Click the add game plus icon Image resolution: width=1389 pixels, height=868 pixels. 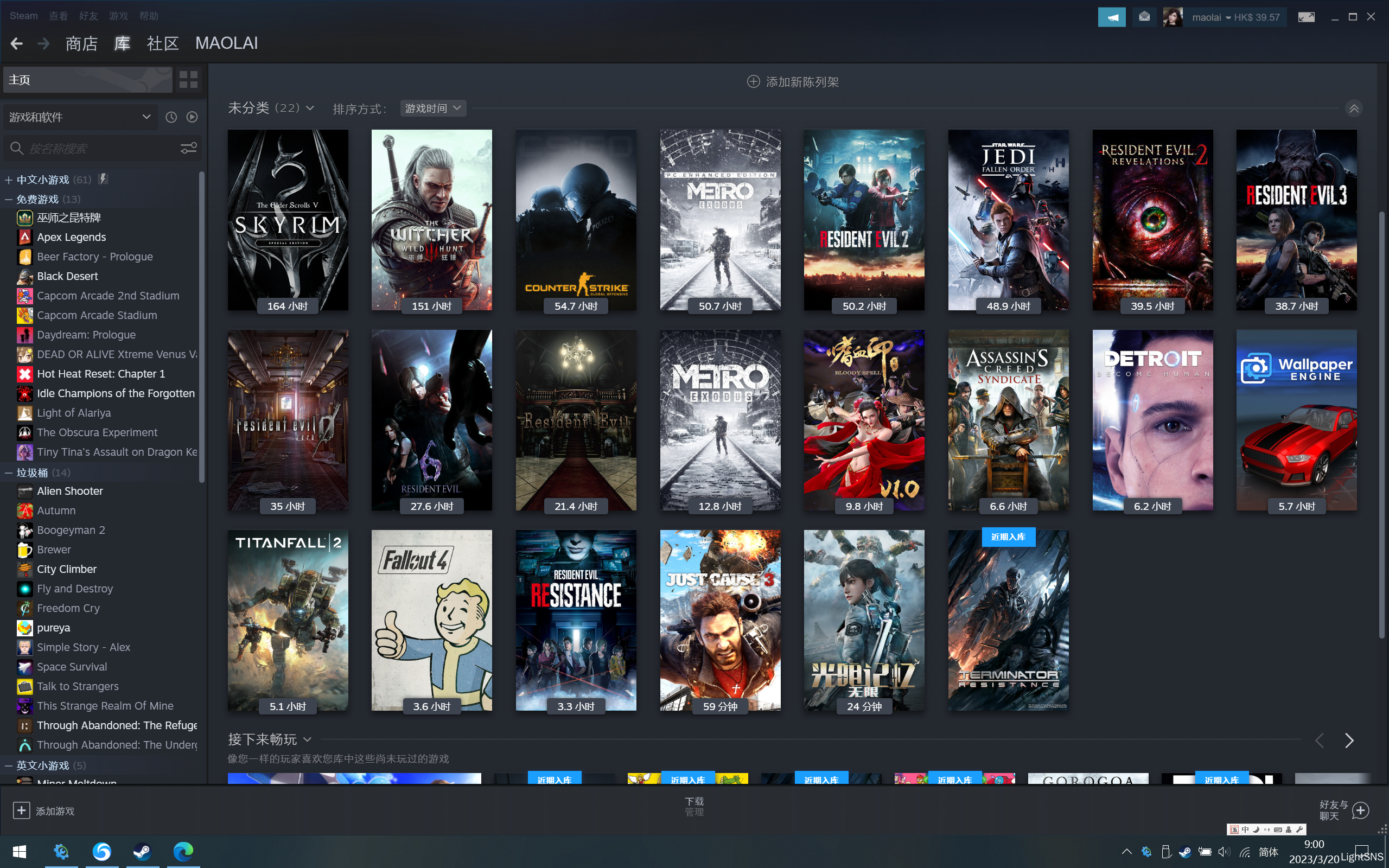[21, 810]
